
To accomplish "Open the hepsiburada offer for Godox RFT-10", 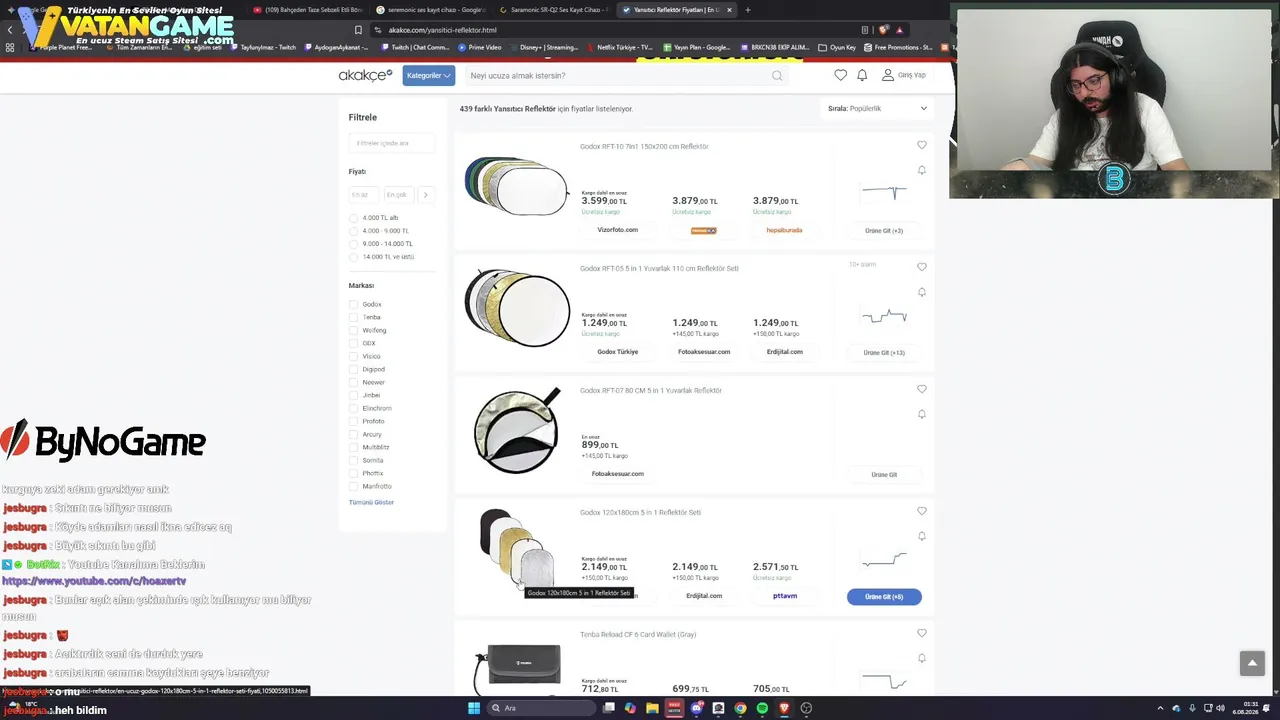I will click(784, 230).
